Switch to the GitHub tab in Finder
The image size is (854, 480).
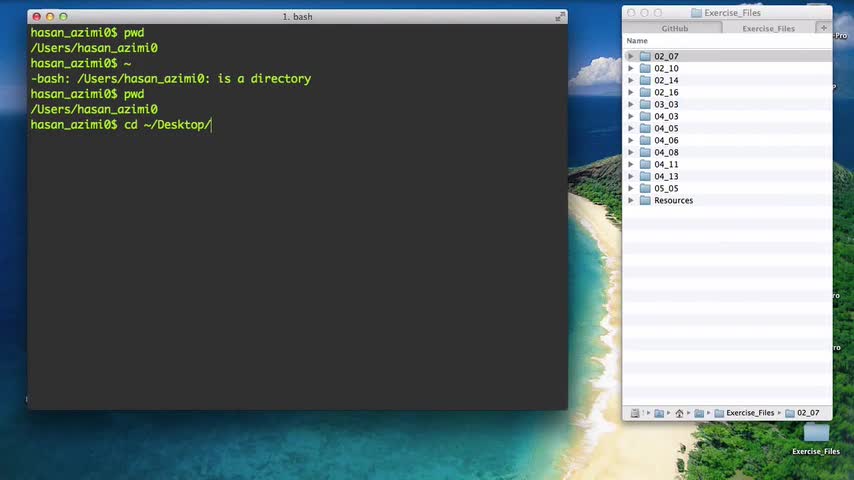[x=674, y=28]
